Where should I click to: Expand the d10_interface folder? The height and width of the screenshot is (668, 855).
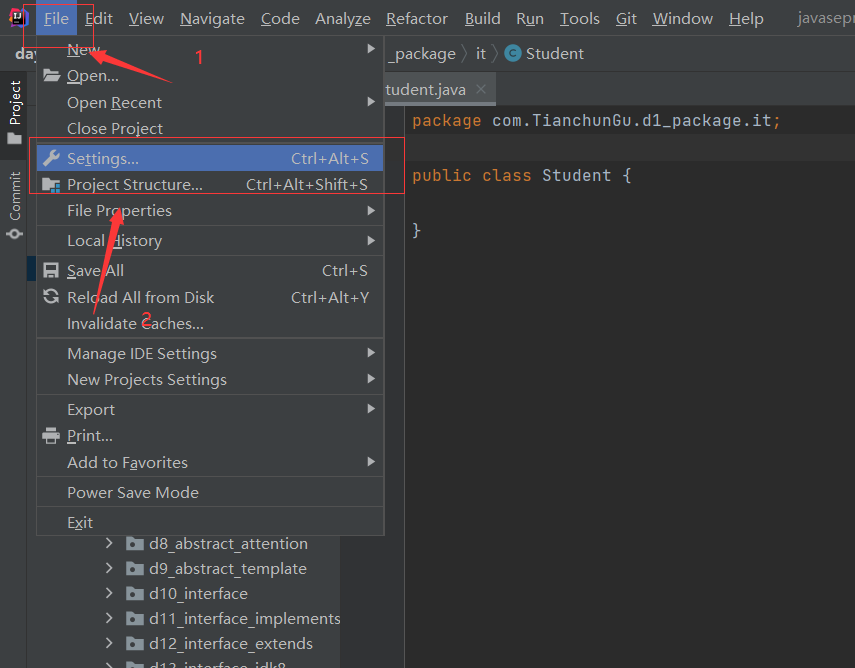coord(109,593)
